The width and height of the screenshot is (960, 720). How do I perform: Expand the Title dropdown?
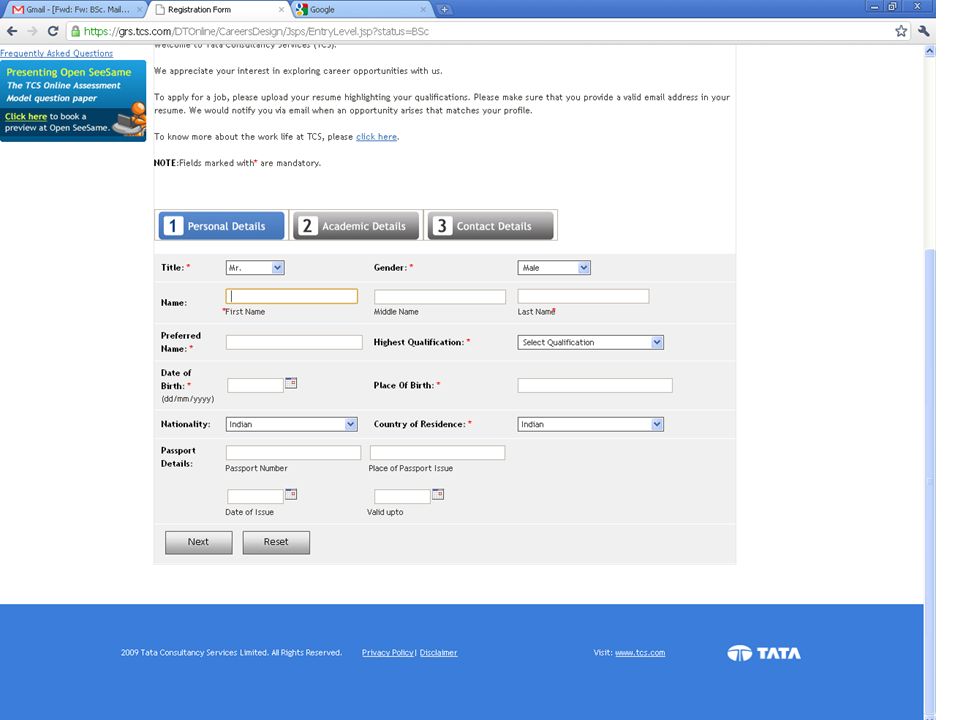255,268
